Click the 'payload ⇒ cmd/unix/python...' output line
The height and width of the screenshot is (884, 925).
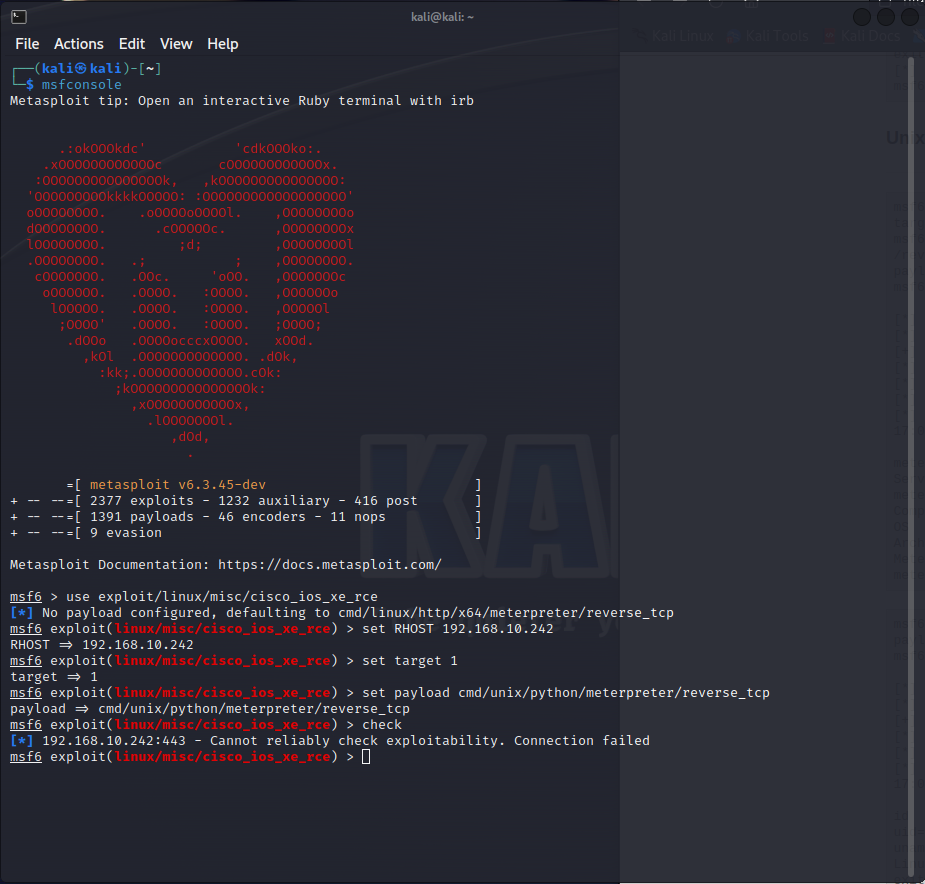(x=209, y=708)
